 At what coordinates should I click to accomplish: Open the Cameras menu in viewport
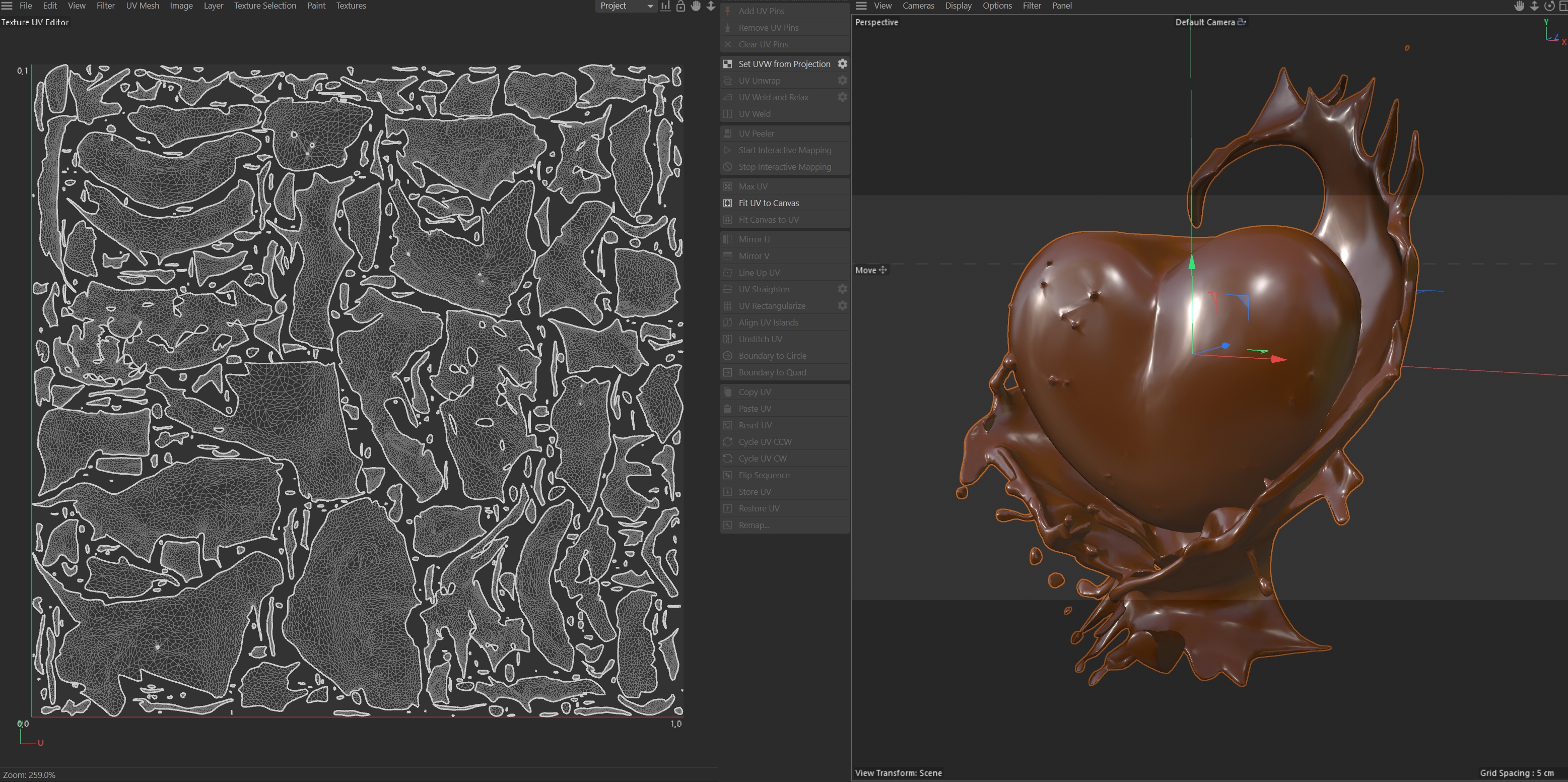click(918, 6)
